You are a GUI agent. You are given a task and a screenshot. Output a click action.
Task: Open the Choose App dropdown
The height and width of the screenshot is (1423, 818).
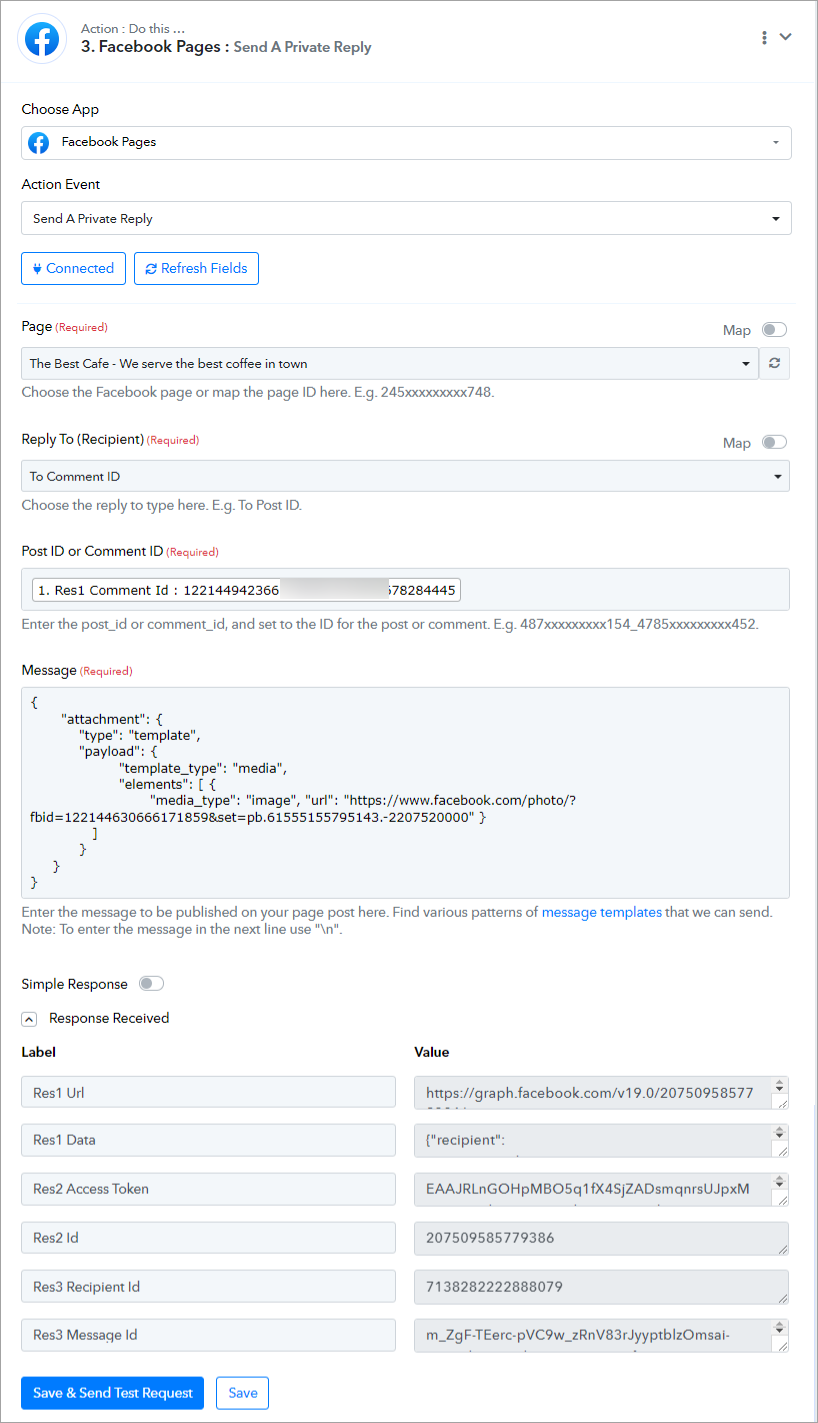coord(406,143)
